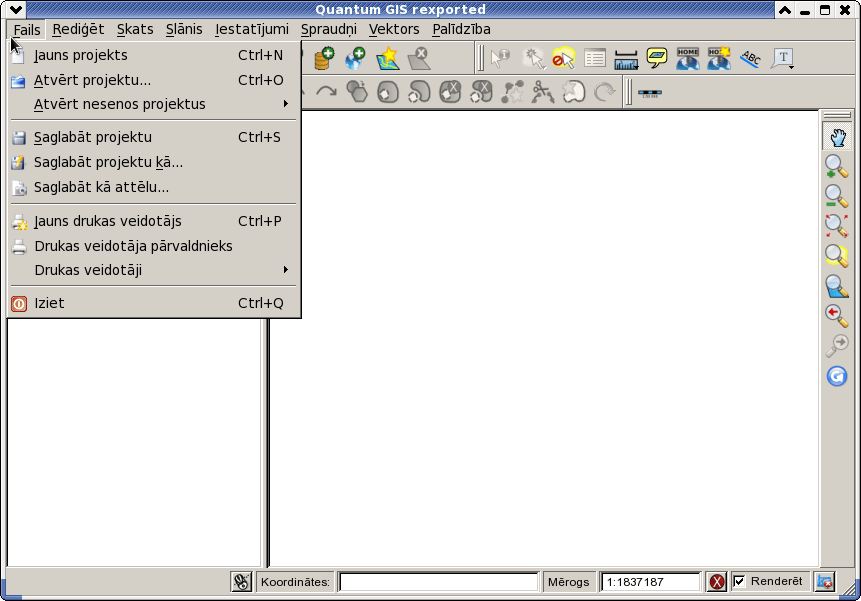Click the Zoom last red arrow icon

[836, 316]
